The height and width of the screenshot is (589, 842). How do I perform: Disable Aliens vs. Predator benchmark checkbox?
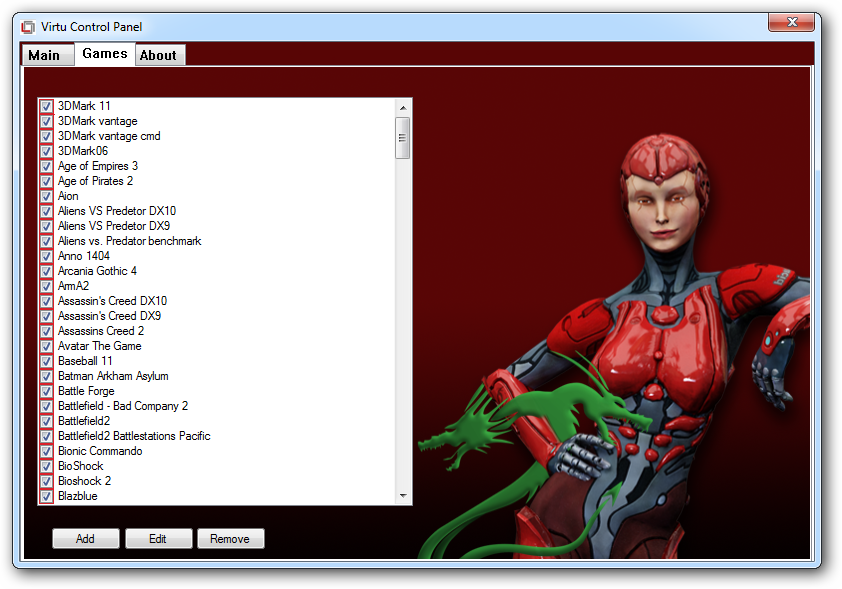pos(47,241)
